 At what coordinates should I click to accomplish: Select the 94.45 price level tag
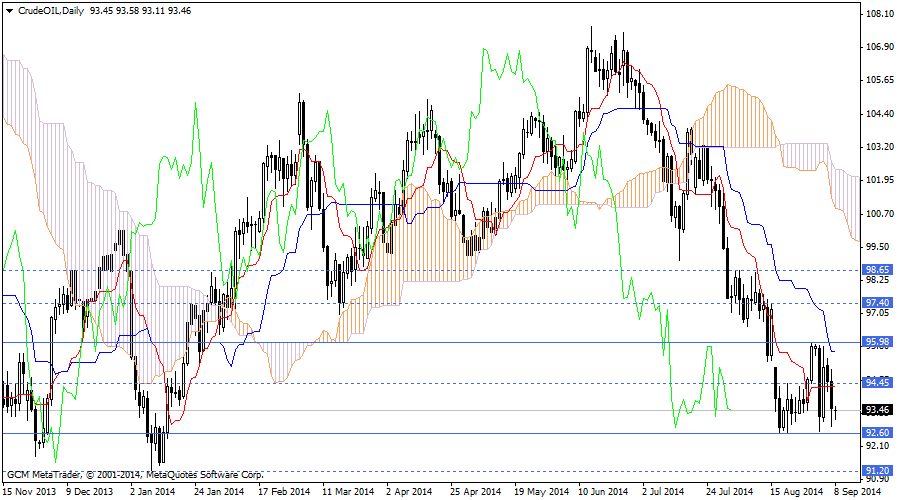point(877,382)
